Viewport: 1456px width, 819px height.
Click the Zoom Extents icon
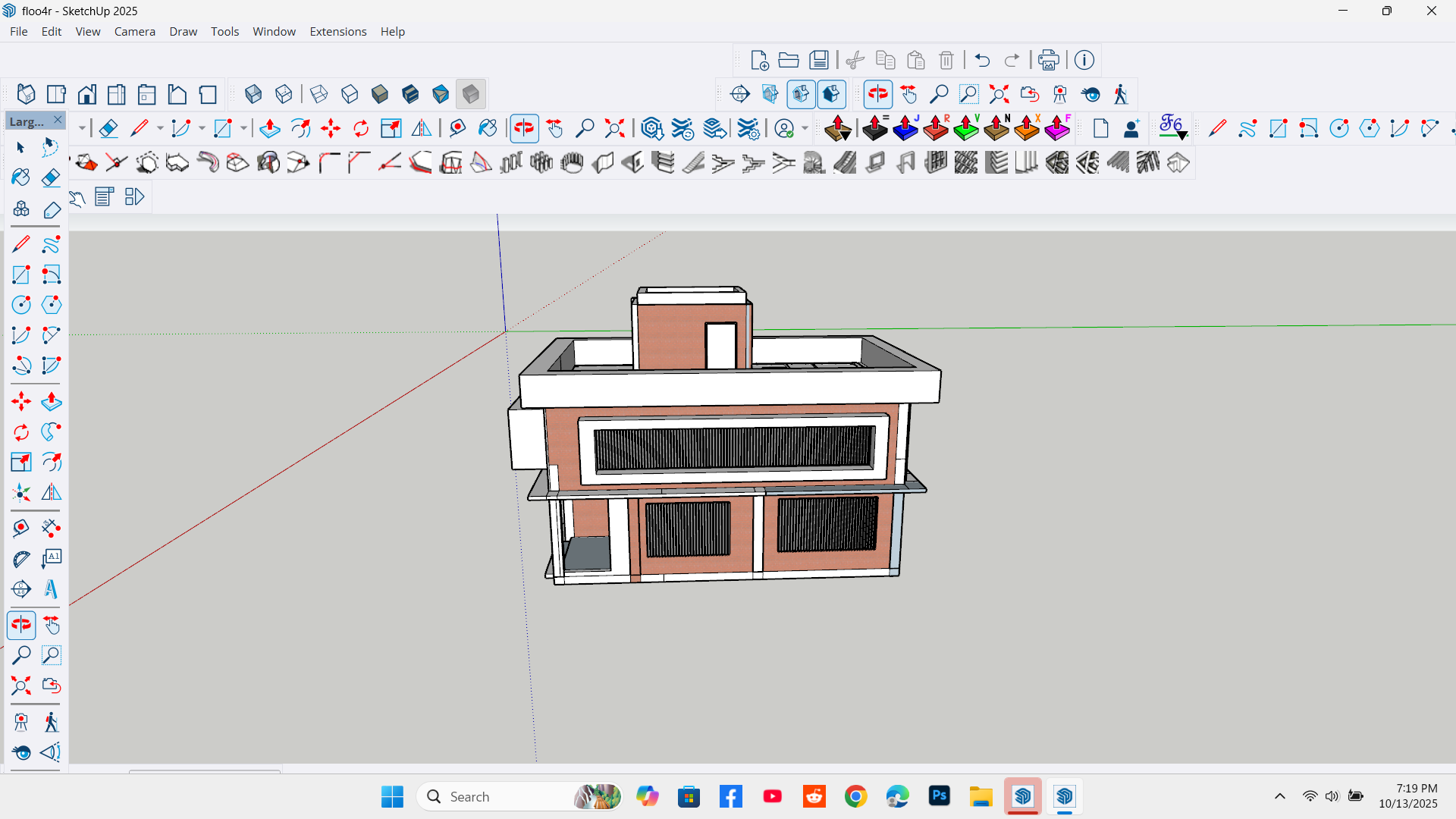point(999,94)
